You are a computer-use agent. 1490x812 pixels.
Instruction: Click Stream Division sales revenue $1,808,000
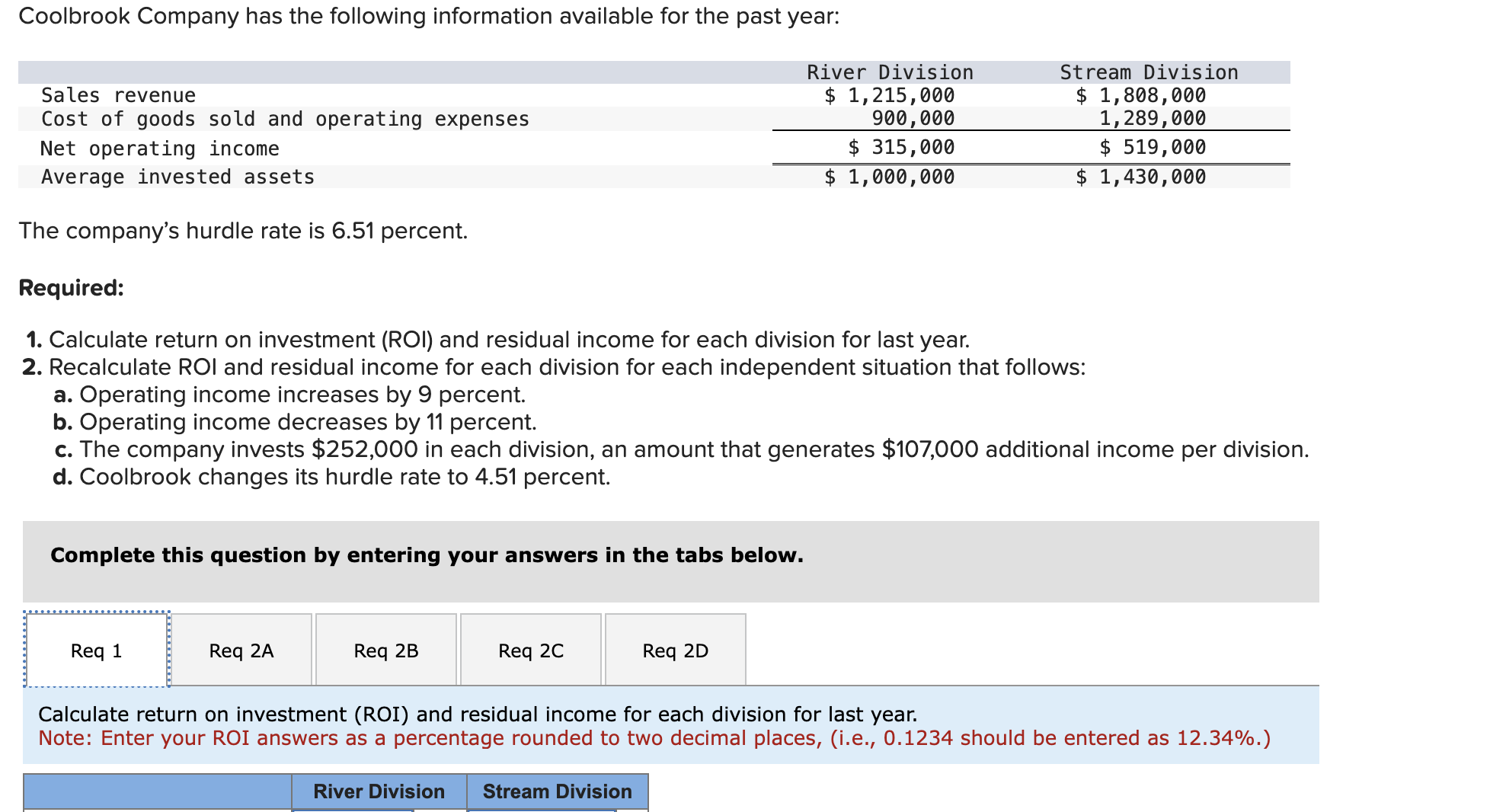point(1141,95)
